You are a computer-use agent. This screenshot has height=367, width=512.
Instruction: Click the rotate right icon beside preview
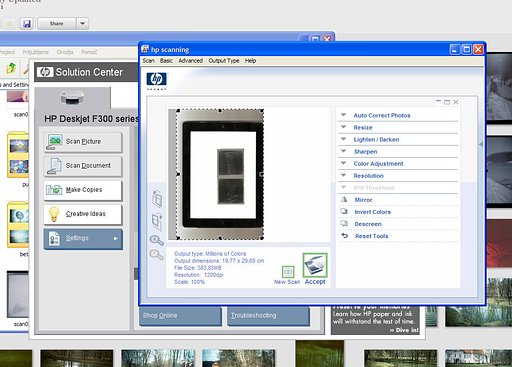coord(157,222)
